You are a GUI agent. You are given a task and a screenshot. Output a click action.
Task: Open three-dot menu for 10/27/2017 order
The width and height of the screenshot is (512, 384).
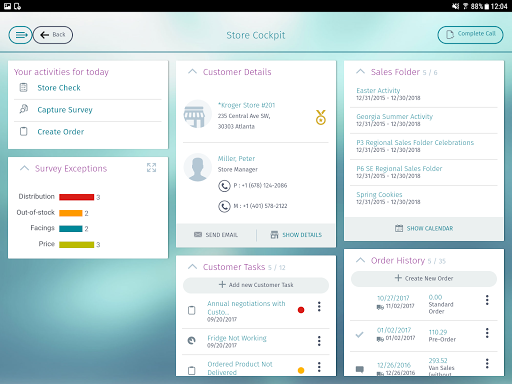[x=487, y=300]
